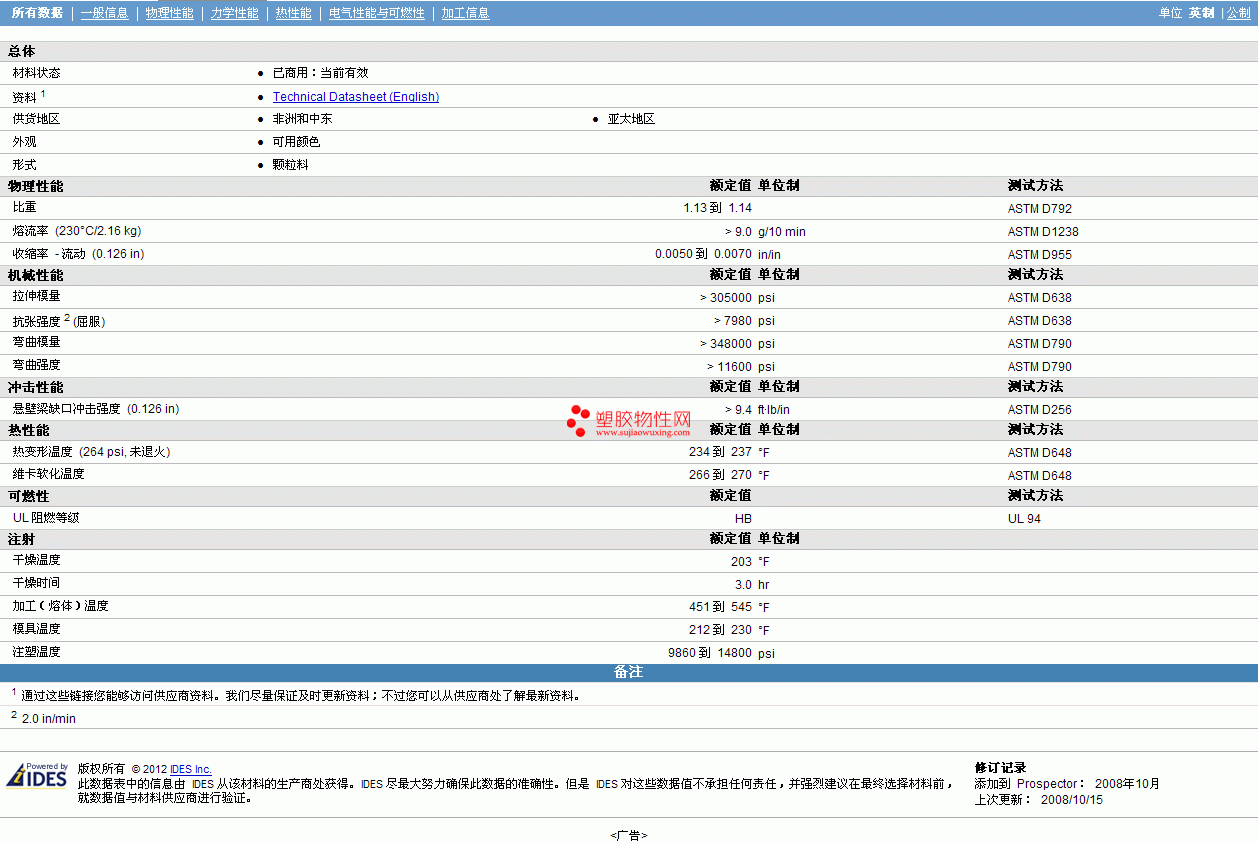Select the 所有数据 tab
This screenshot has height=843, width=1258.
pyautogui.click(x=37, y=13)
